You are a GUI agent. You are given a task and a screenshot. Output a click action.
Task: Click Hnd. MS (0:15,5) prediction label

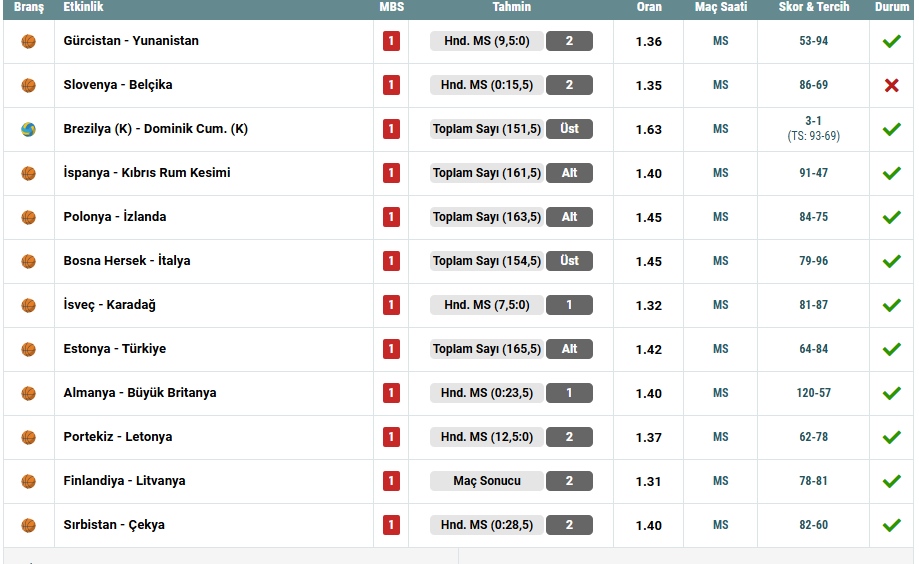[486, 85]
